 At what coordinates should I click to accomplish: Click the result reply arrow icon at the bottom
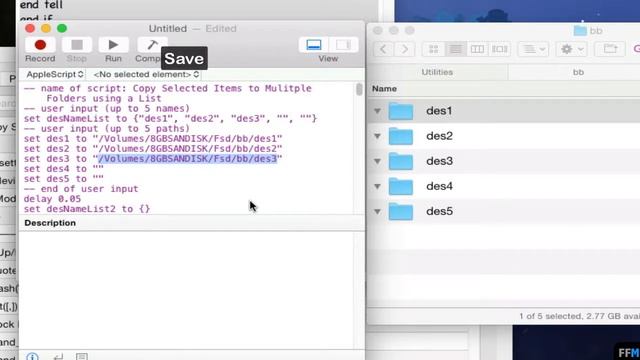click(58, 357)
